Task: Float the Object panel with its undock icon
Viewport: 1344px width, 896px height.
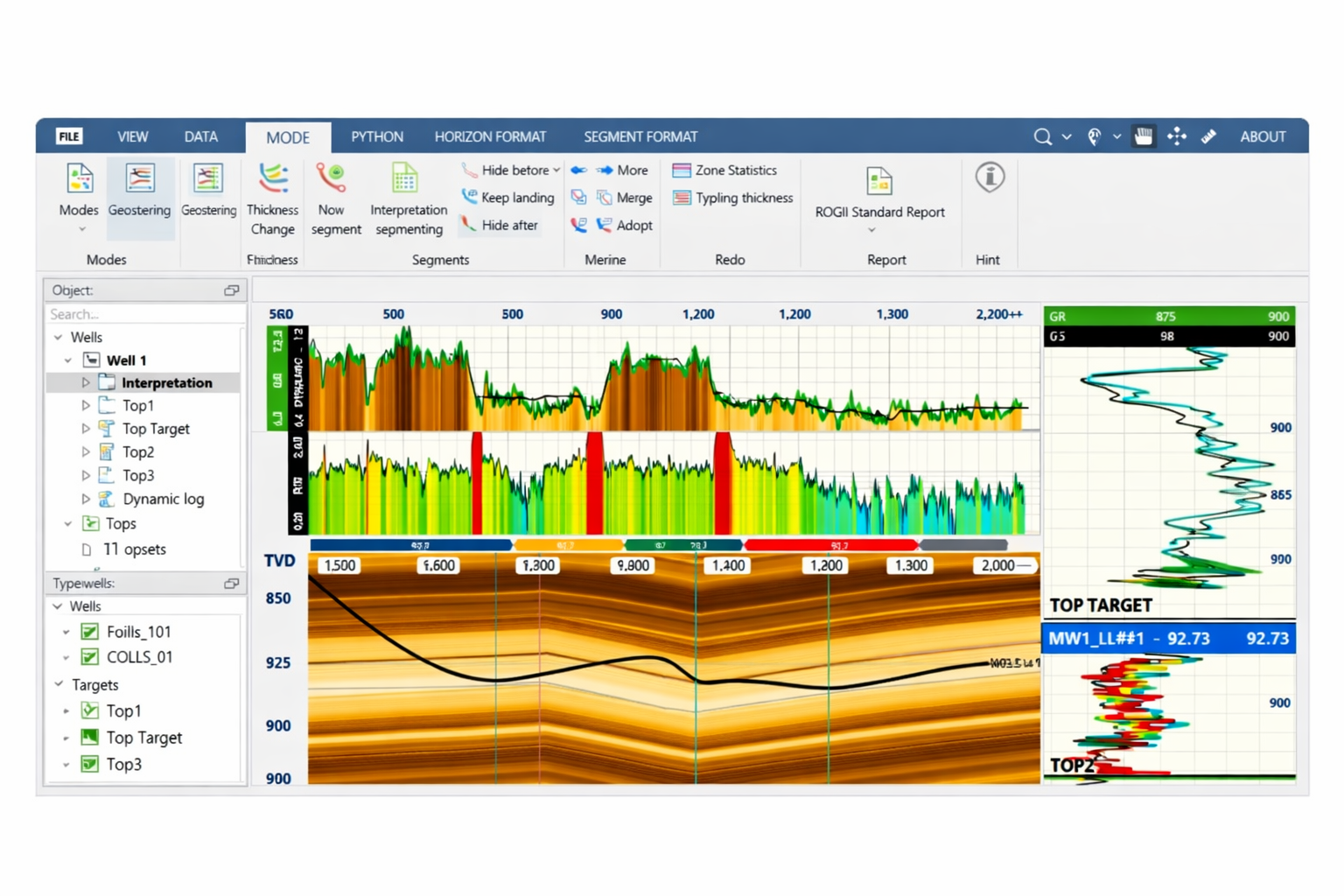Action: [x=231, y=290]
